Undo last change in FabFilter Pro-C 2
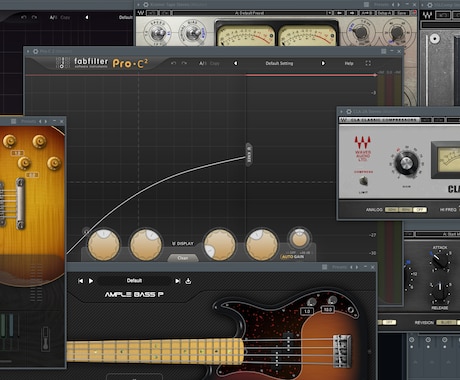The height and width of the screenshot is (380, 460). (173, 63)
